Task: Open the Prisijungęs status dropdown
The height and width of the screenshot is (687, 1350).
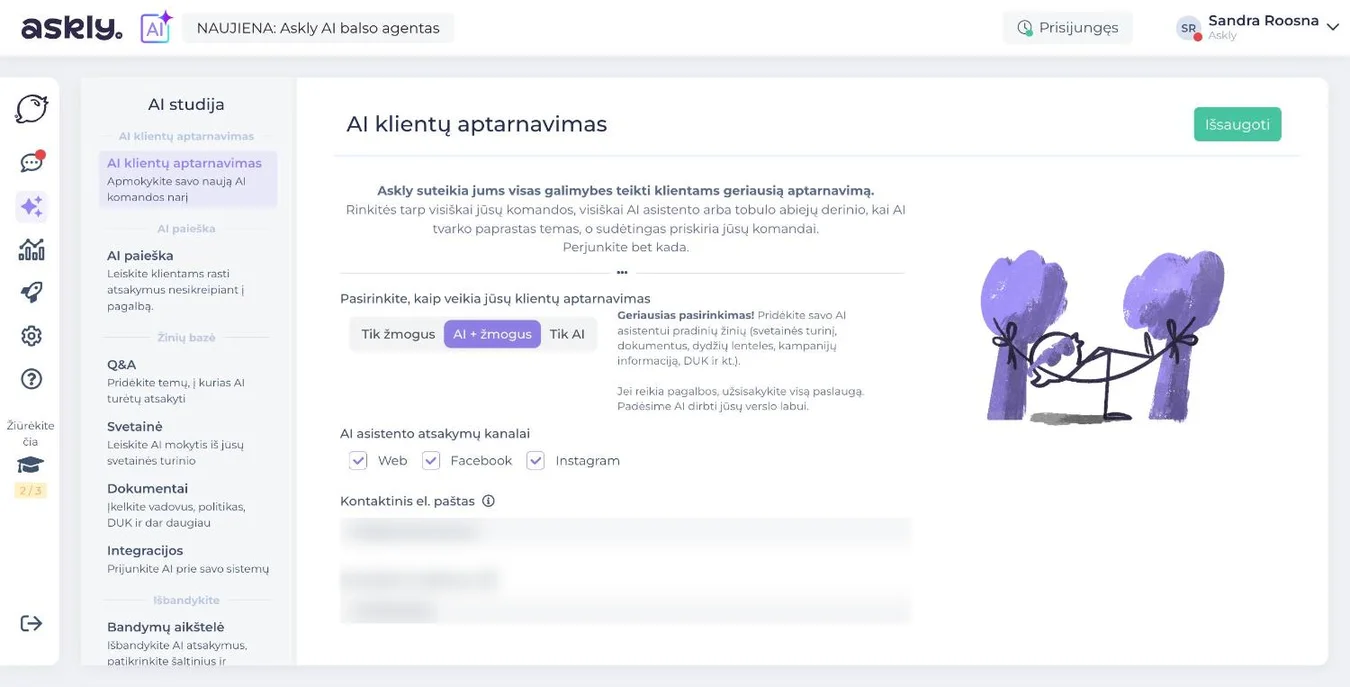Action: coord(1068,28)
